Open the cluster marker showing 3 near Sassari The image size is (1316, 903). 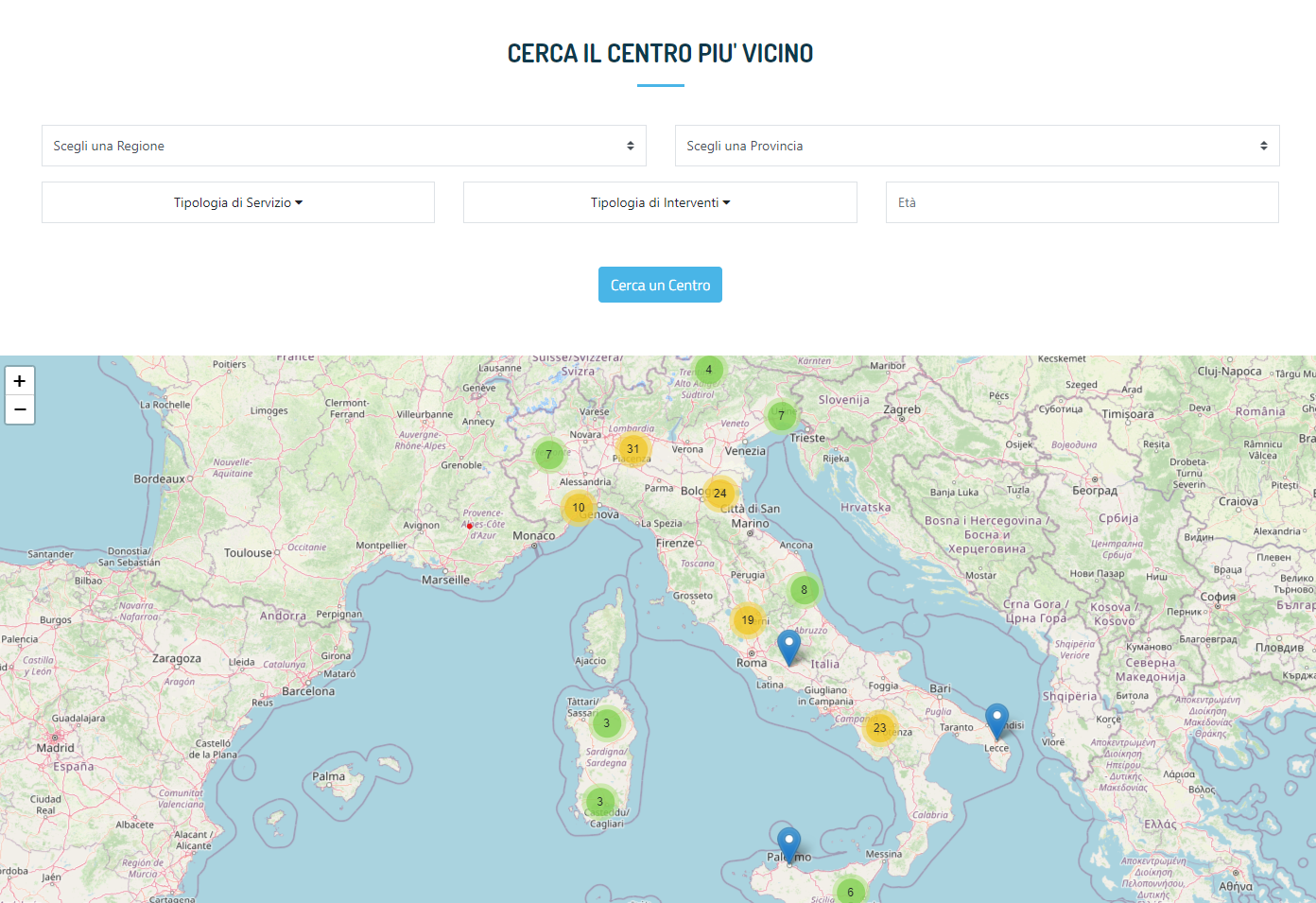click(607, 723)
